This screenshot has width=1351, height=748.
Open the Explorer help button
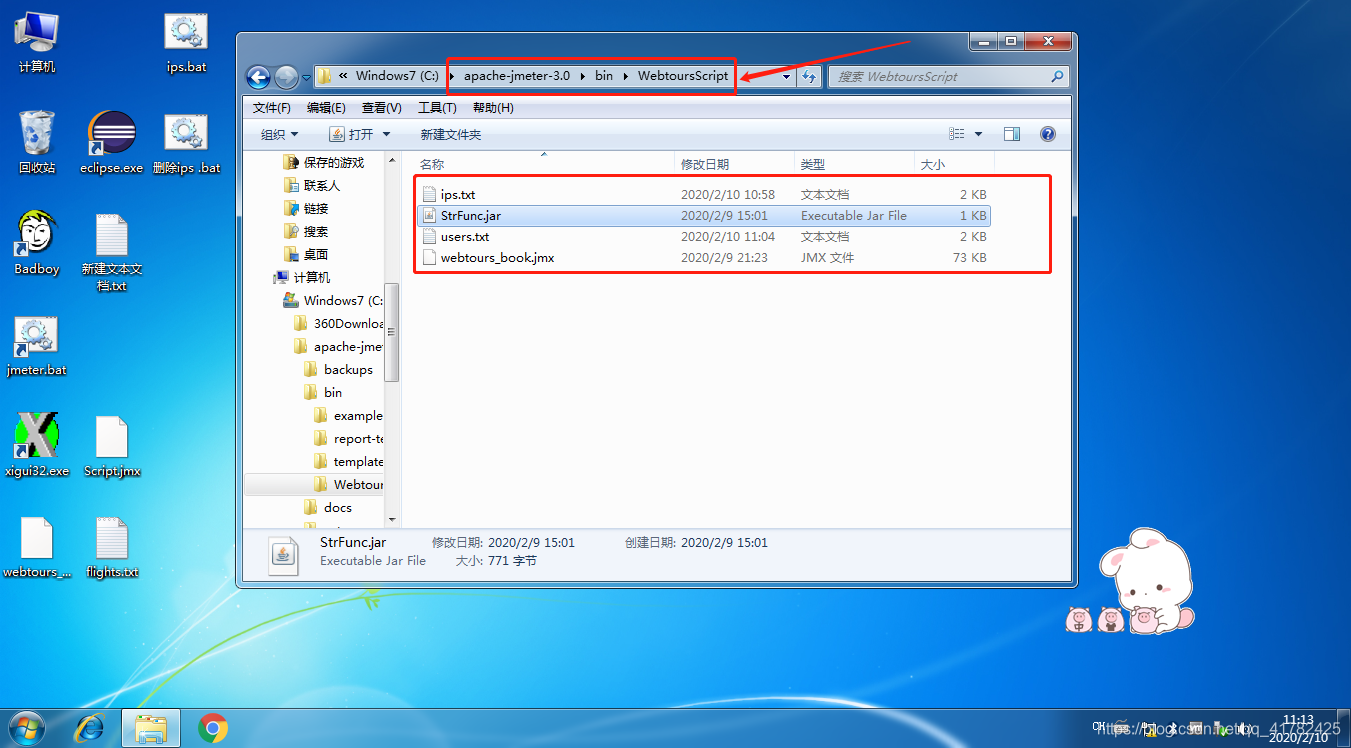[x=1047, y=134]
